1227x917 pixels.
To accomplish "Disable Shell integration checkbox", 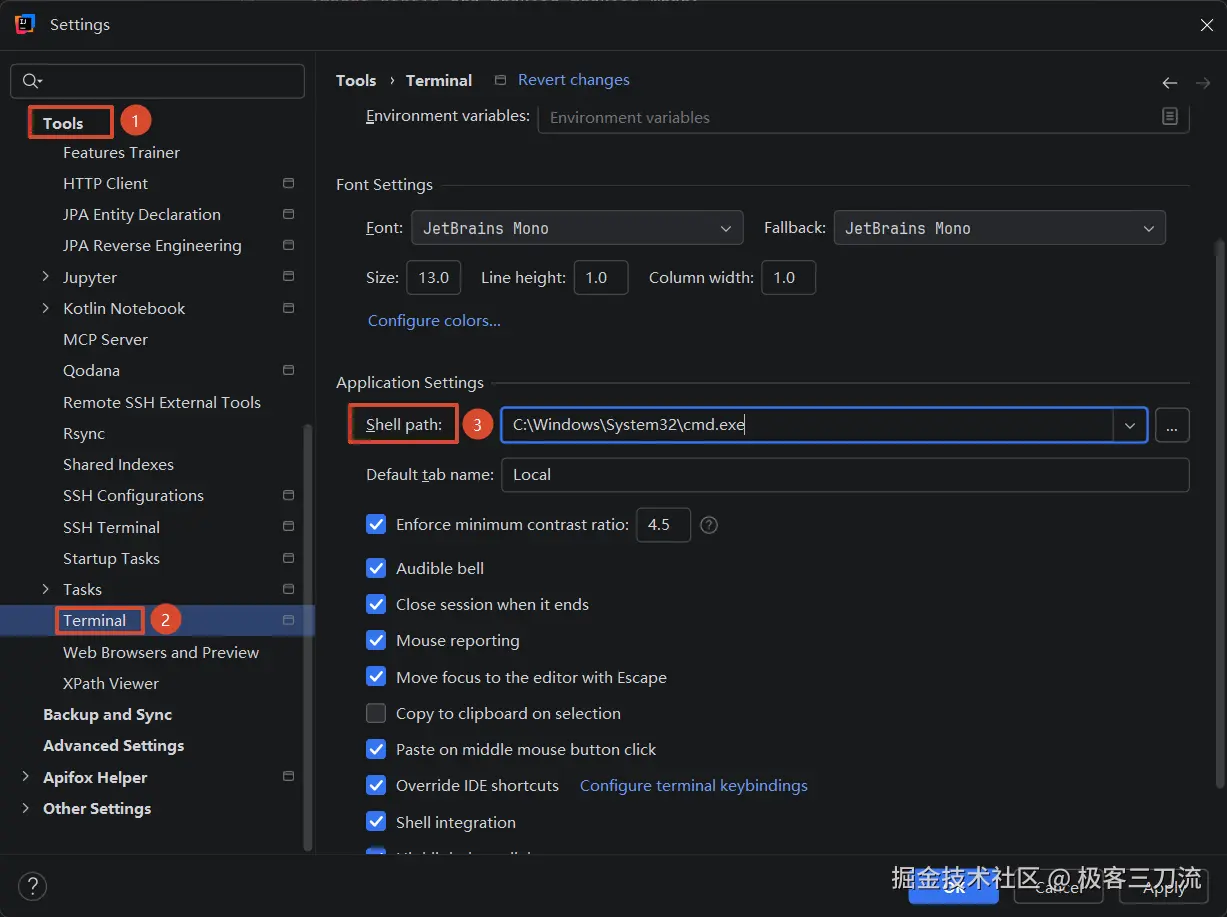I will click(x=376, y=822).
